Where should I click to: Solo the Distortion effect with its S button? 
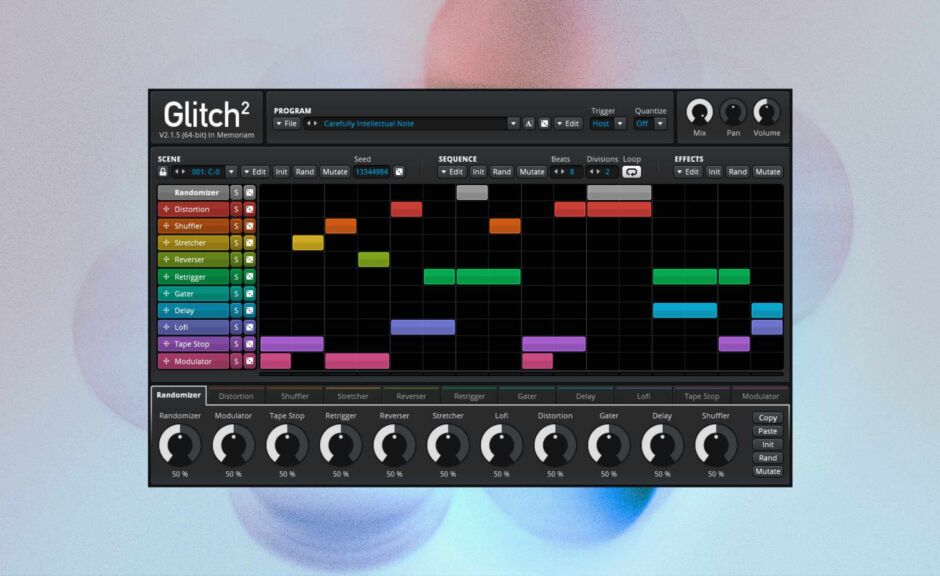(236, 209)
